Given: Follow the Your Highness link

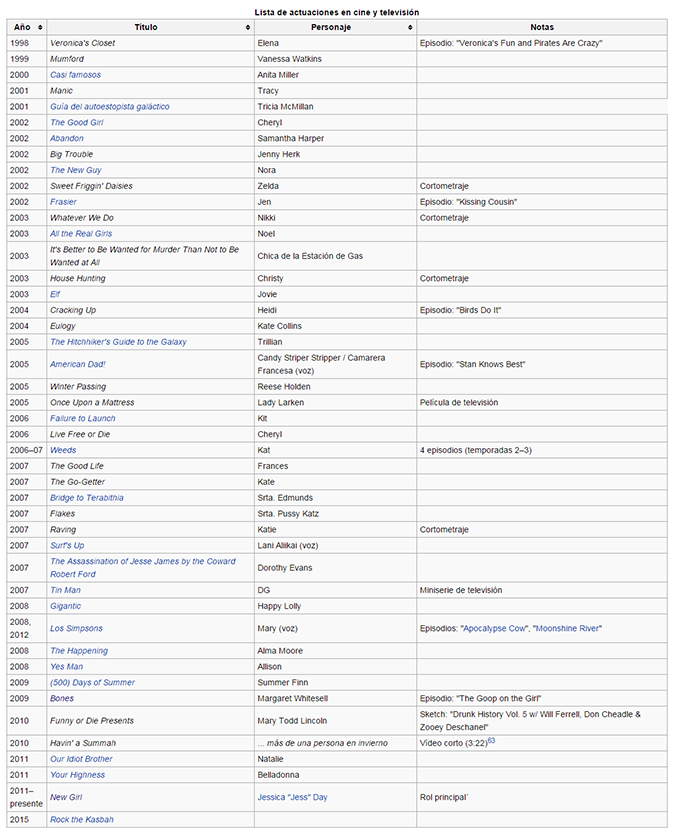Looking at the screenshot, I should (78, 775).
